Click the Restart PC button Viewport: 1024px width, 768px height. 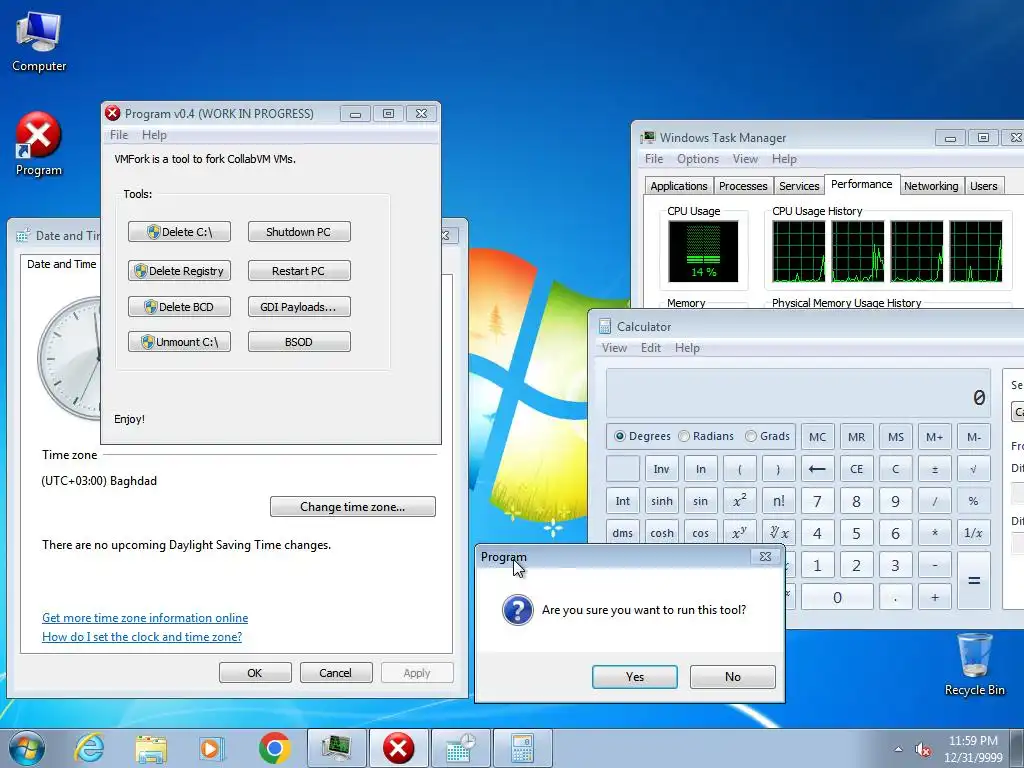click(299, 270)
